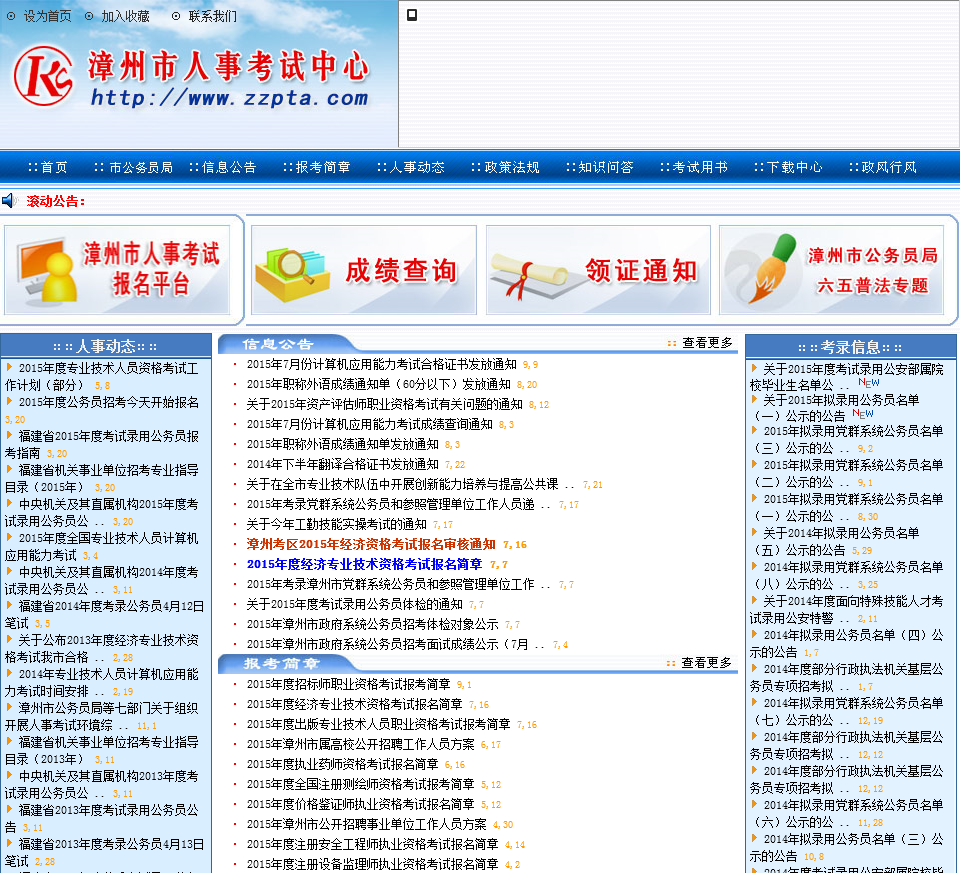This screenshot has width=960, height=873.
Task: Open 福建省机关事业单位招考专业指导目录（2015年）
Action: coord(102,479)
